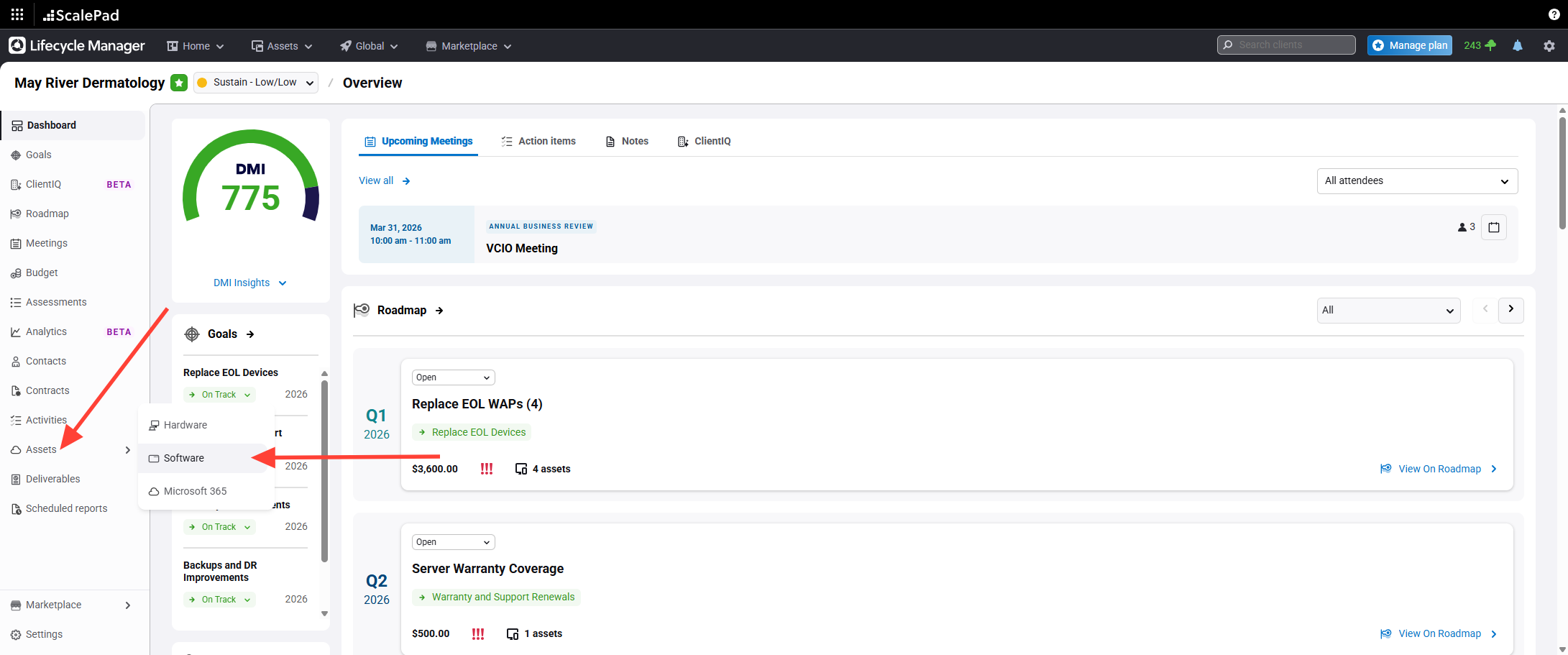Open status dropdown for Replace EOL WAPs
Image resolution: width=1568 pixels, height=655 pixels.
(453, 377)
